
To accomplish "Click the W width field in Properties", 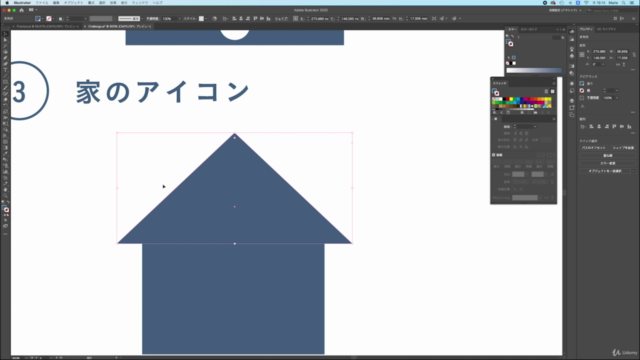I will [x=622, y=51].
